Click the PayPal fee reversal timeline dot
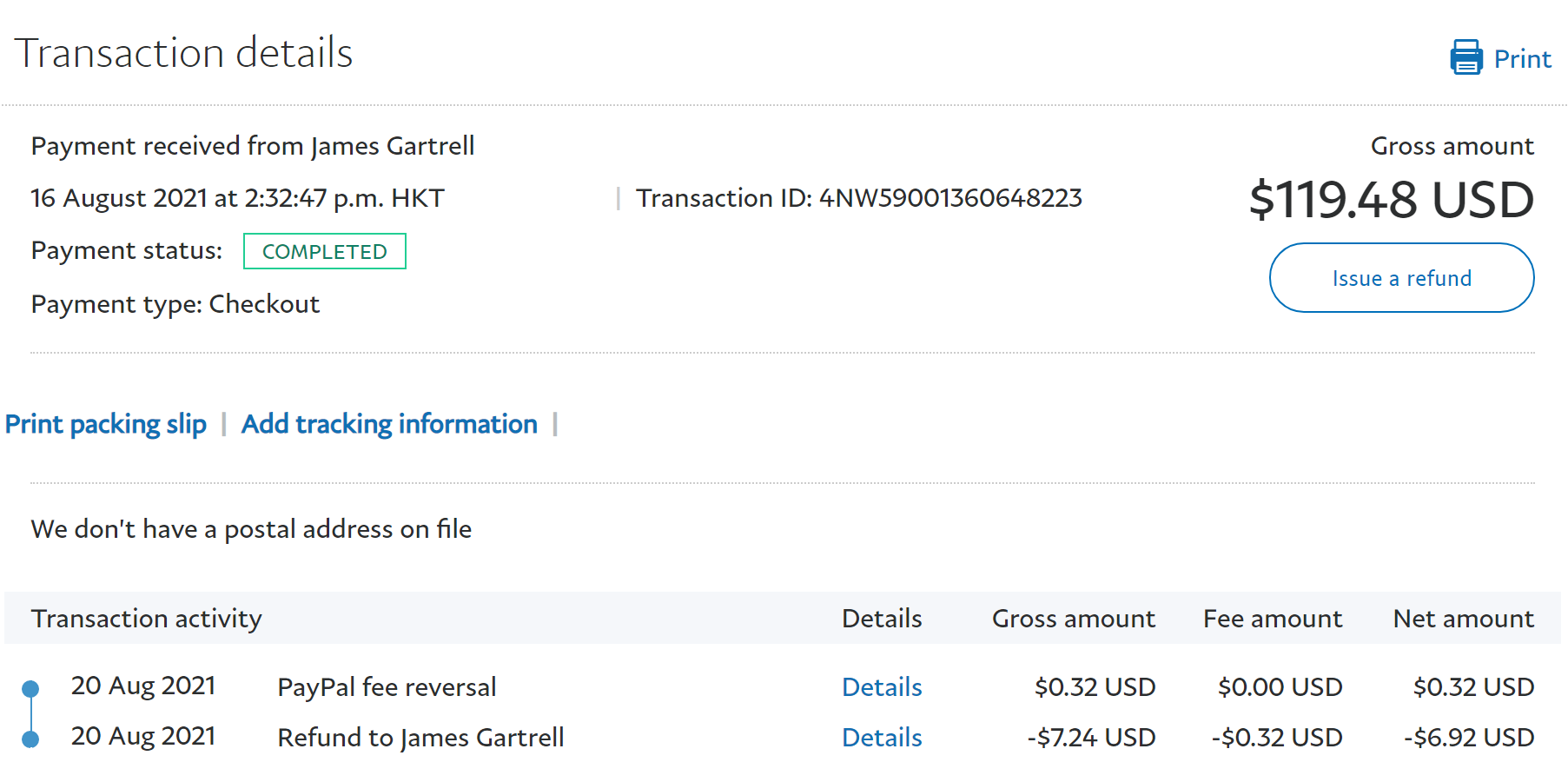Screen dimensions: 1568x782 30,689
